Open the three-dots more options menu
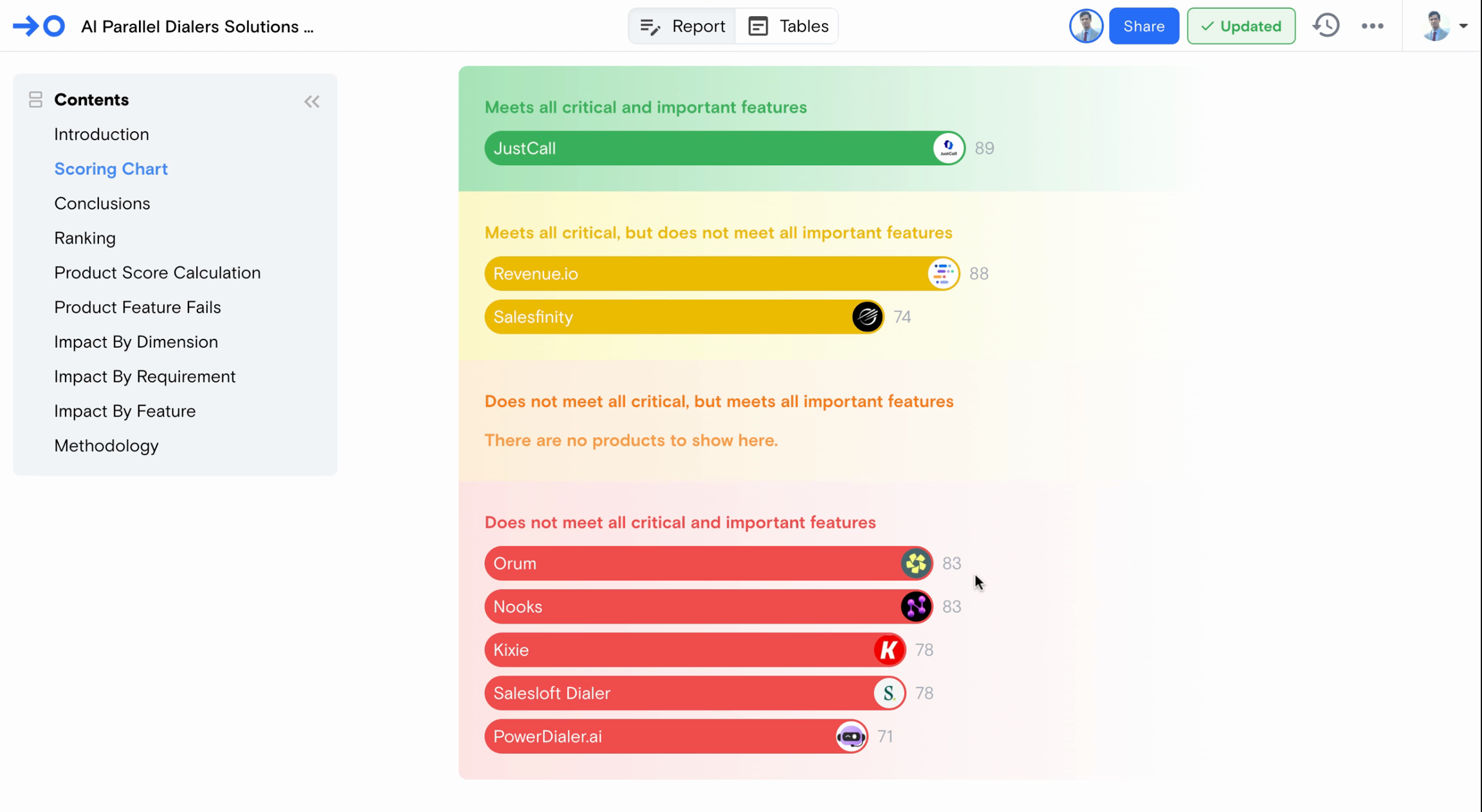The image size is (1482, 812). tap(1372, 26)
